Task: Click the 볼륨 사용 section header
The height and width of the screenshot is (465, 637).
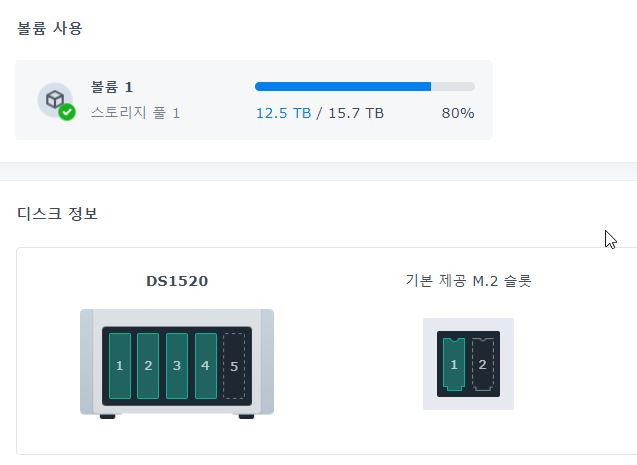Action: coord(50,28)
